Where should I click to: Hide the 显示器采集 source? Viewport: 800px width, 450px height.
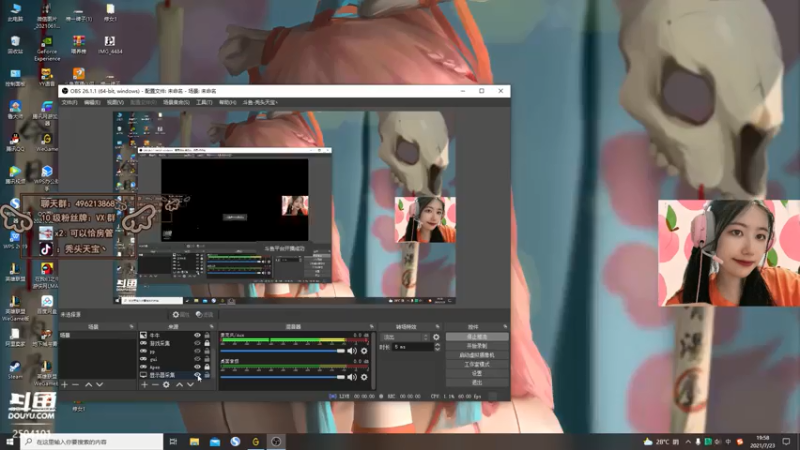click(x=197, y=375)
